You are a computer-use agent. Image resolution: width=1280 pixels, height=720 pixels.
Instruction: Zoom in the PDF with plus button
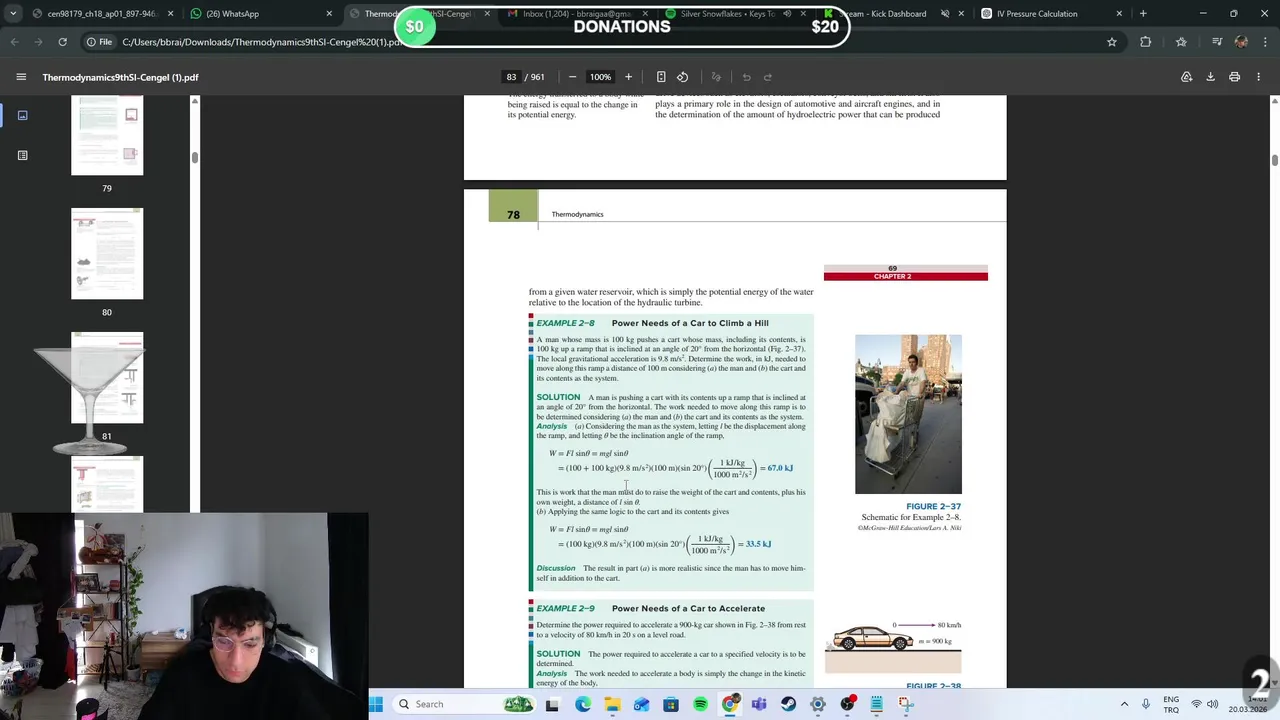coord(628,77)
